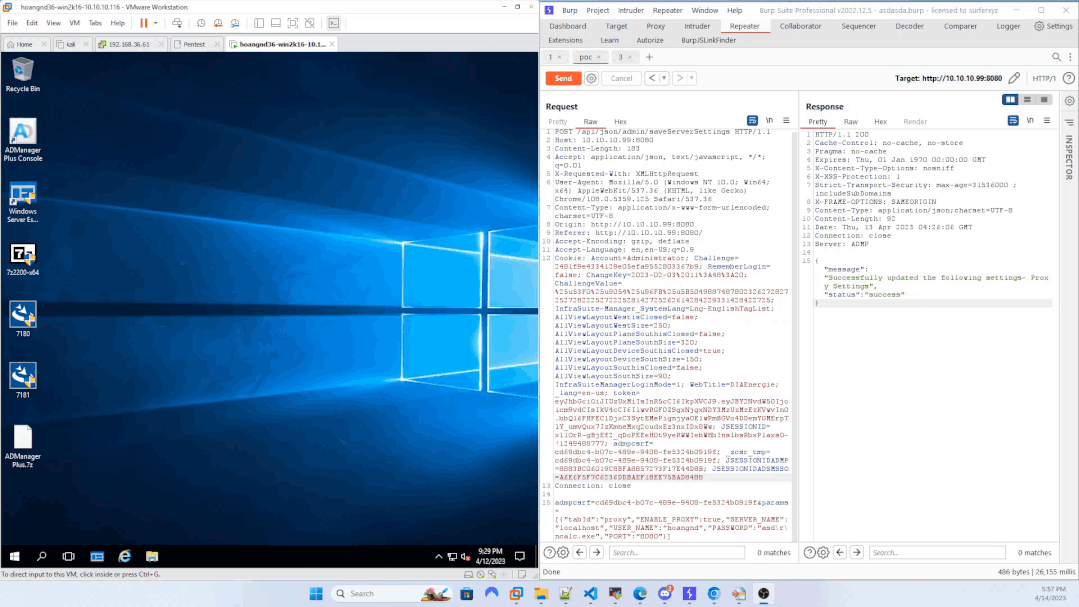This screenshot has width=1079, height=607.
Task: Open Response pane hamburger options menu
Action: [x=1047, y=120]
